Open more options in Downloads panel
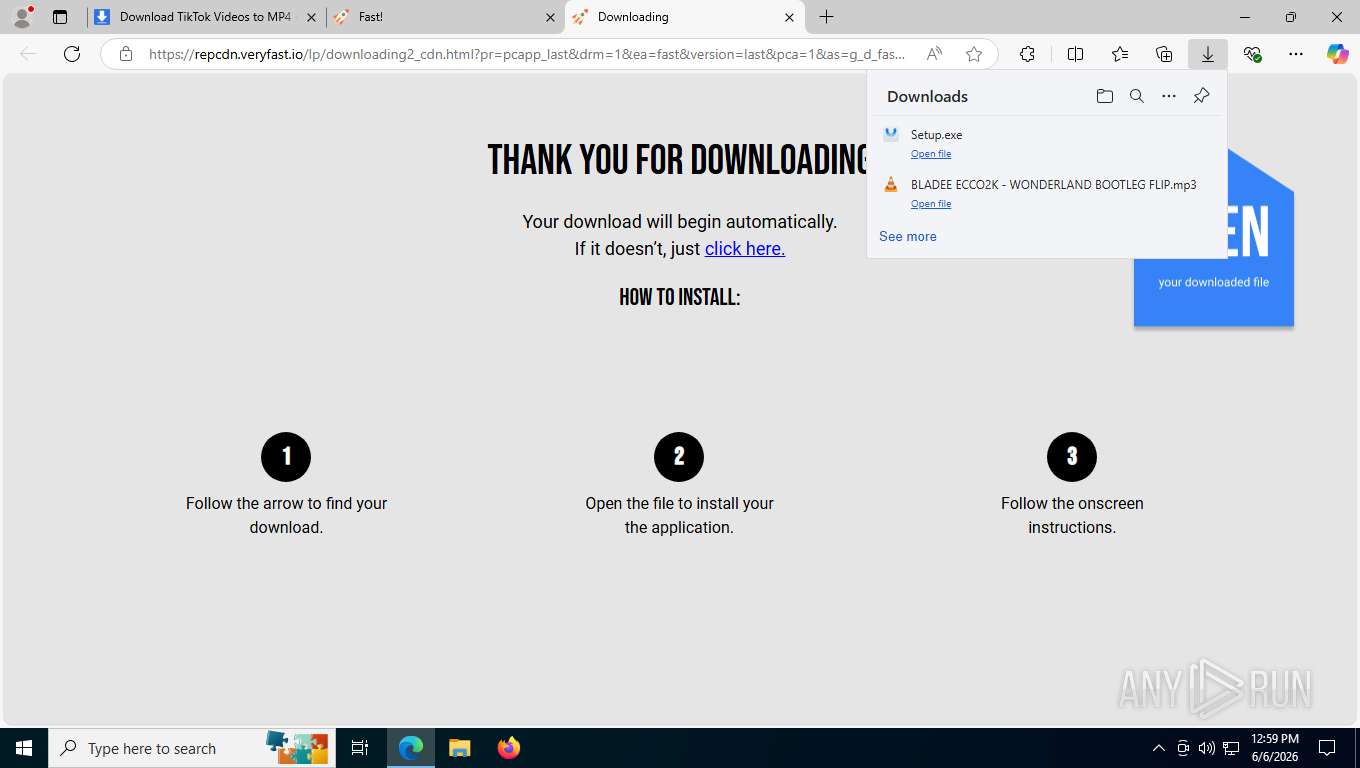This screenshot has width=1360, height=768. click(1168, 96)
